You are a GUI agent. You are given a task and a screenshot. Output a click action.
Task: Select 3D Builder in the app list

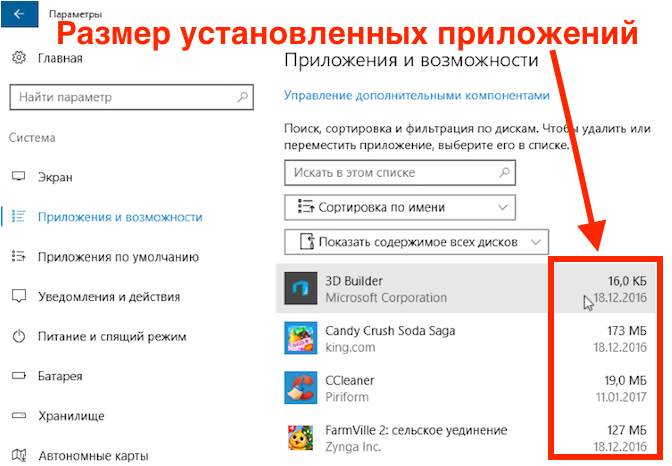465,288
